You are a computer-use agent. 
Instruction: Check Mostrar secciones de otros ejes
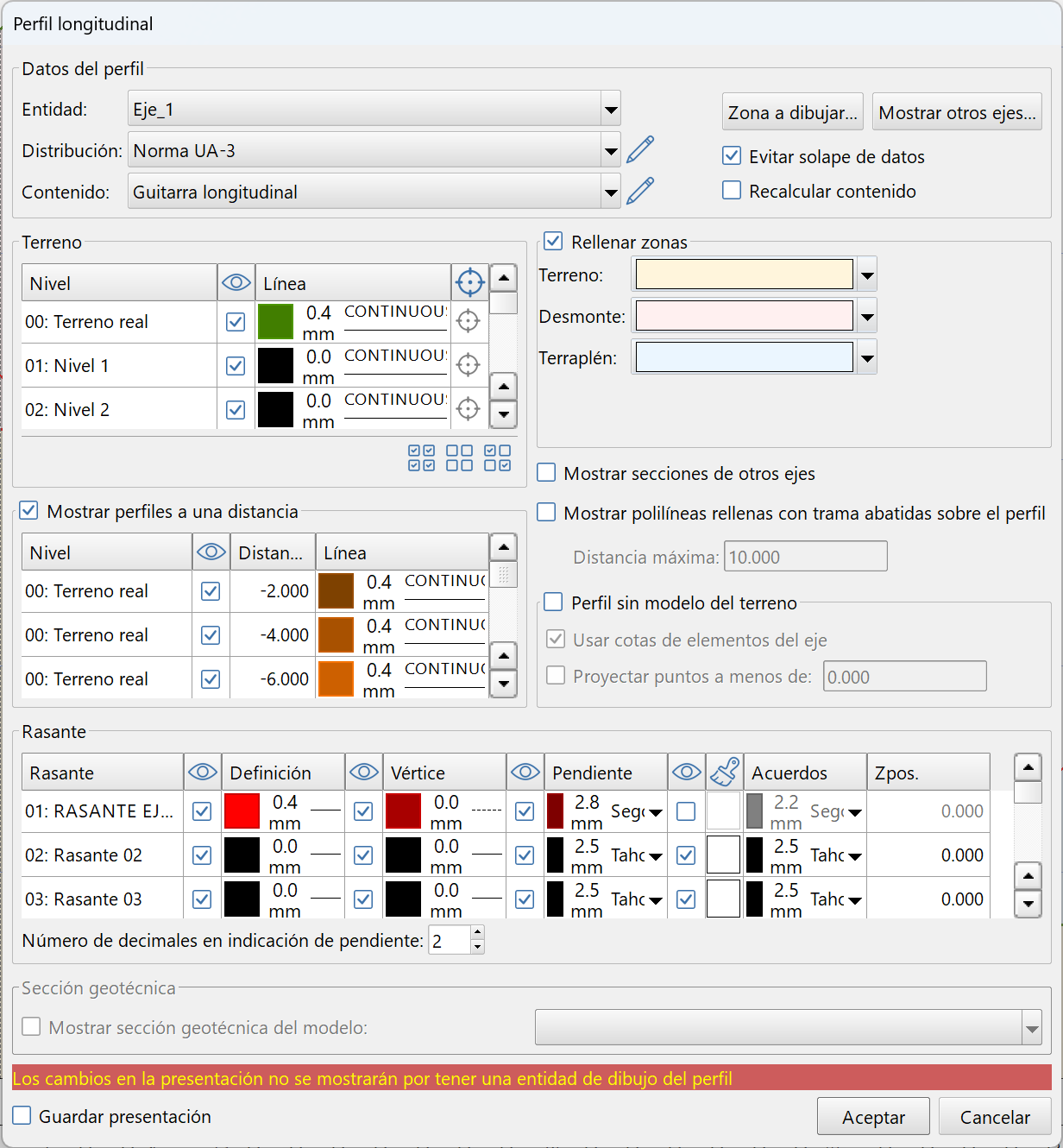click(546, 473)
